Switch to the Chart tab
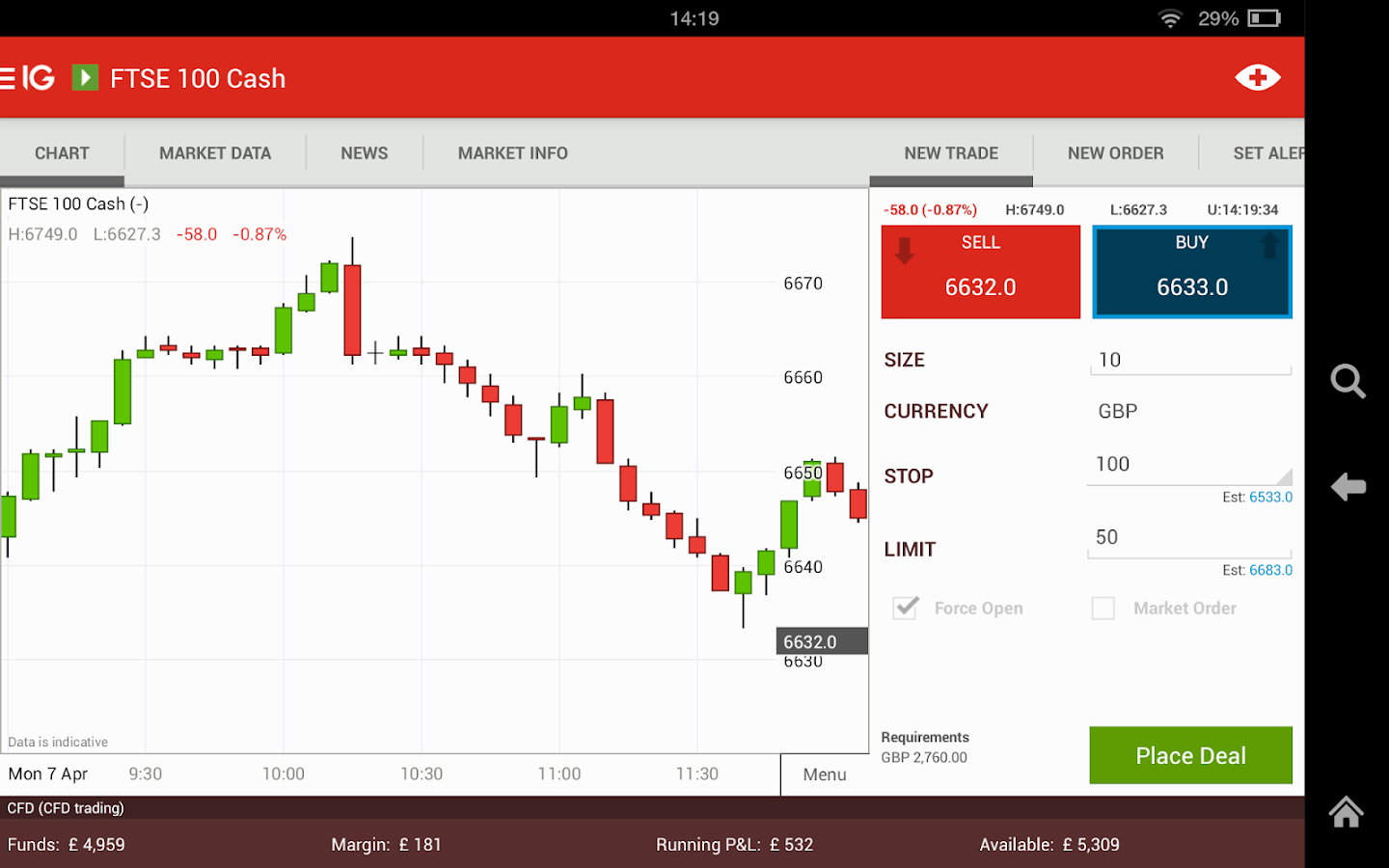Screen dimensions: 1389x868 click(x=62, y=153)
